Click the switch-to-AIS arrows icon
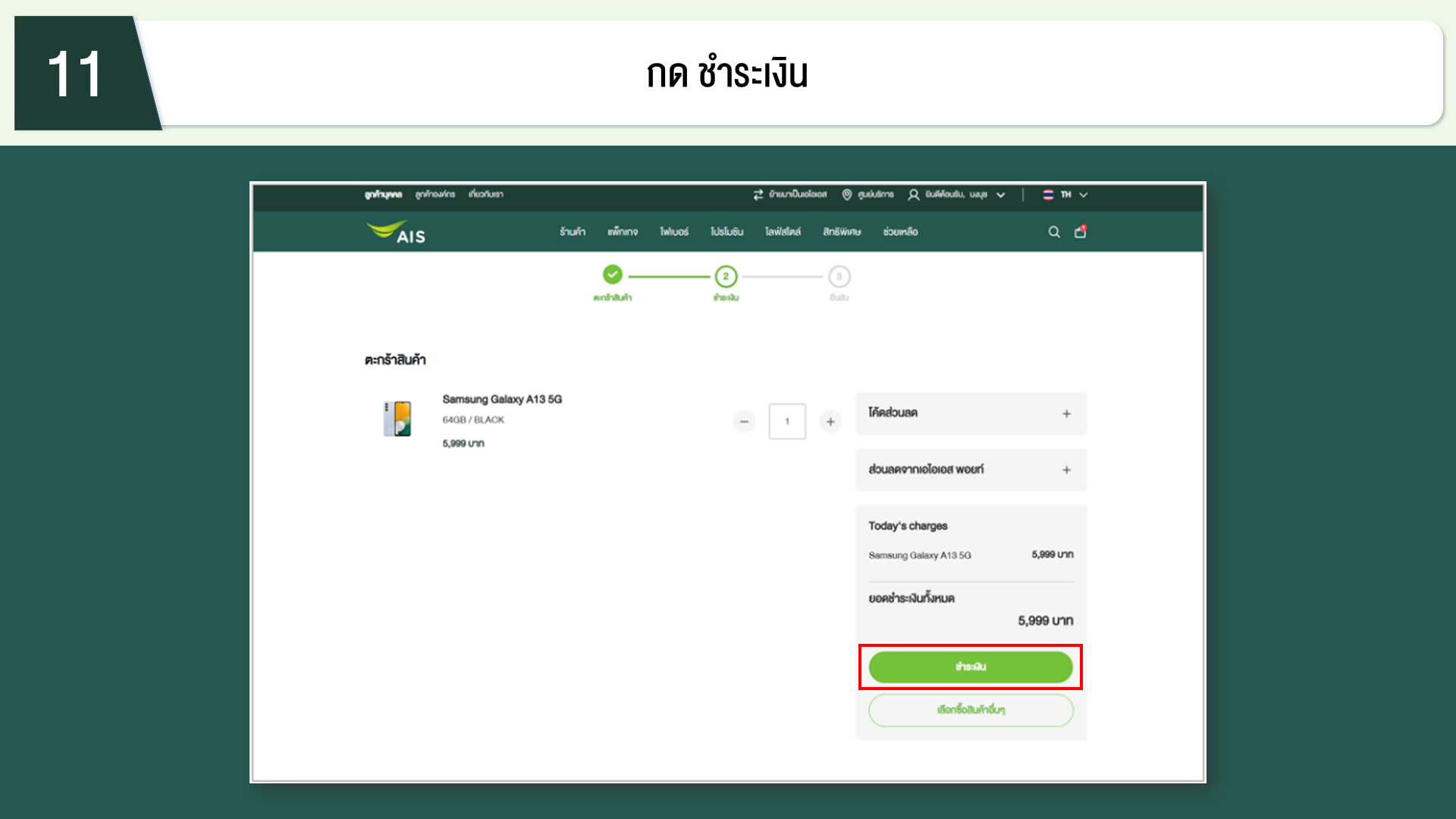 (758, 195)
